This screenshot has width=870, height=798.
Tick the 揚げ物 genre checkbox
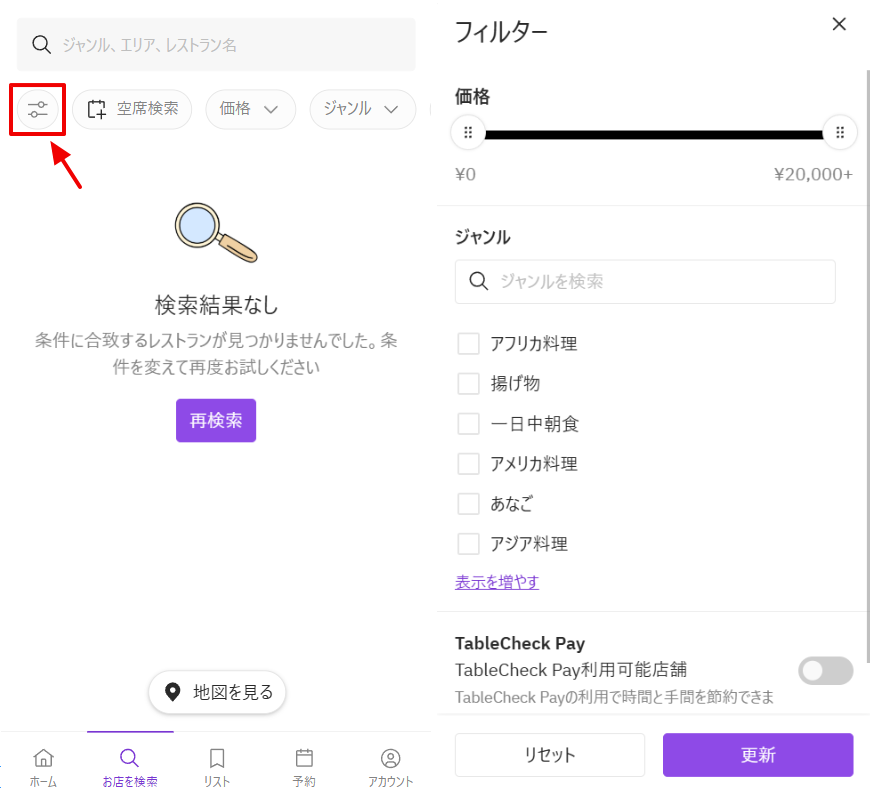coord(468,384)
